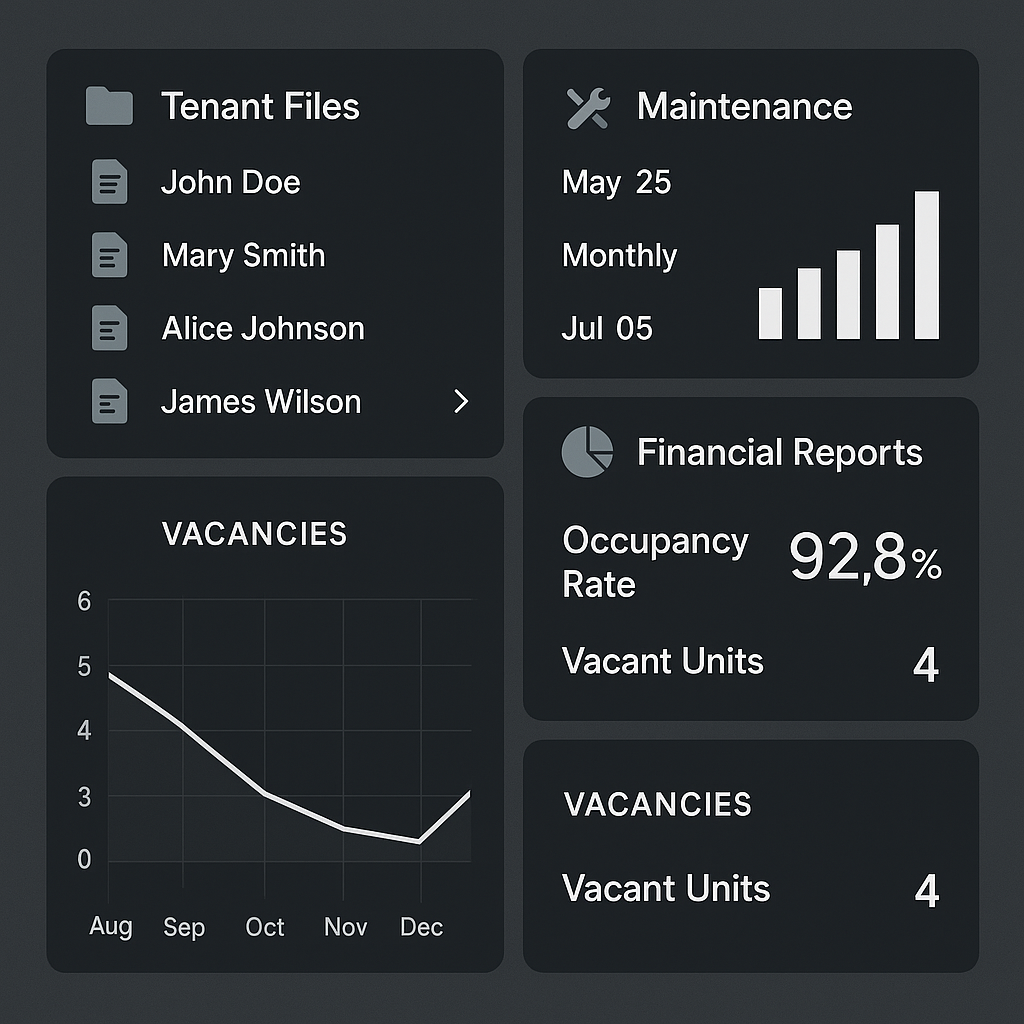Click the Aug axis label on chart
The width and height of the screenshot is (1024, 1024).
pyautogui.click(x=110, y=927)
